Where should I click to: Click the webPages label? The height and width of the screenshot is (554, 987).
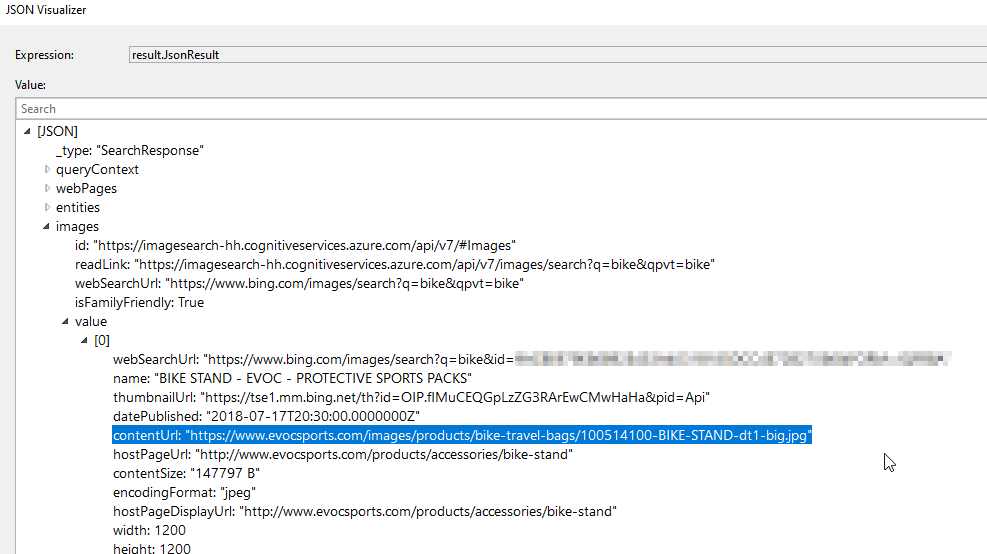pyautogui.click(x=86, y=188)
